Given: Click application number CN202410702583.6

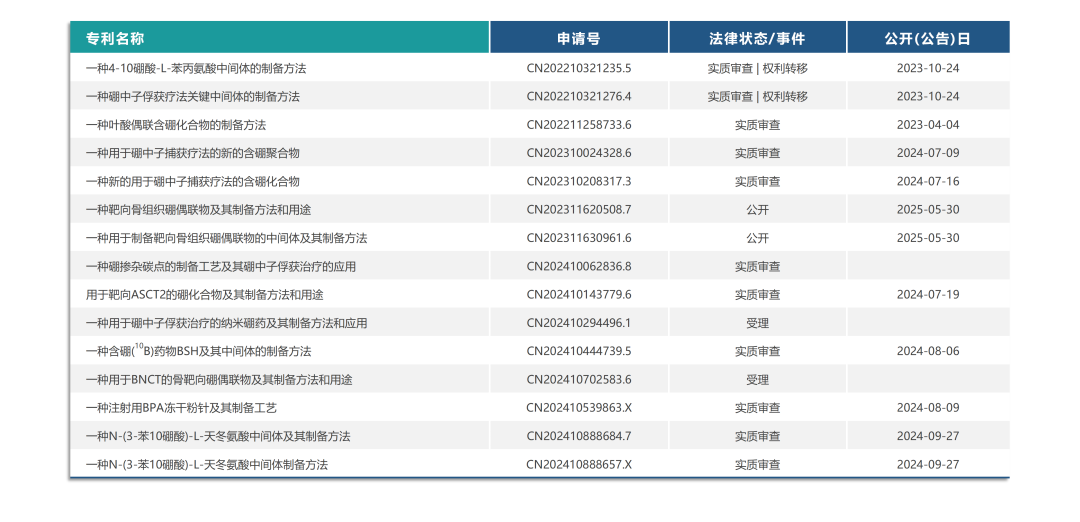Looking at the screenshot, I should (579, 379).
